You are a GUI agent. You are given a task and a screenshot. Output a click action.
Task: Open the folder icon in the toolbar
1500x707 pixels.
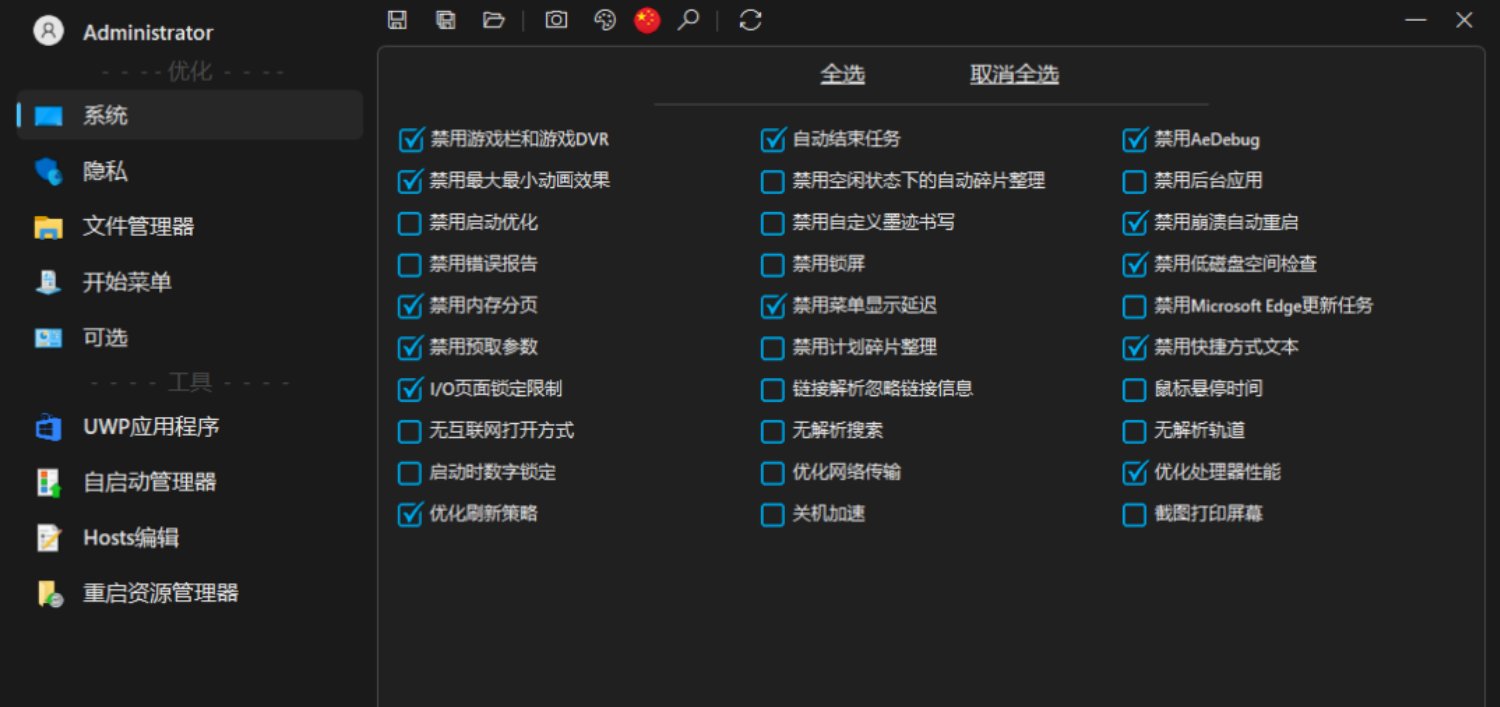[x=493, y=19]
